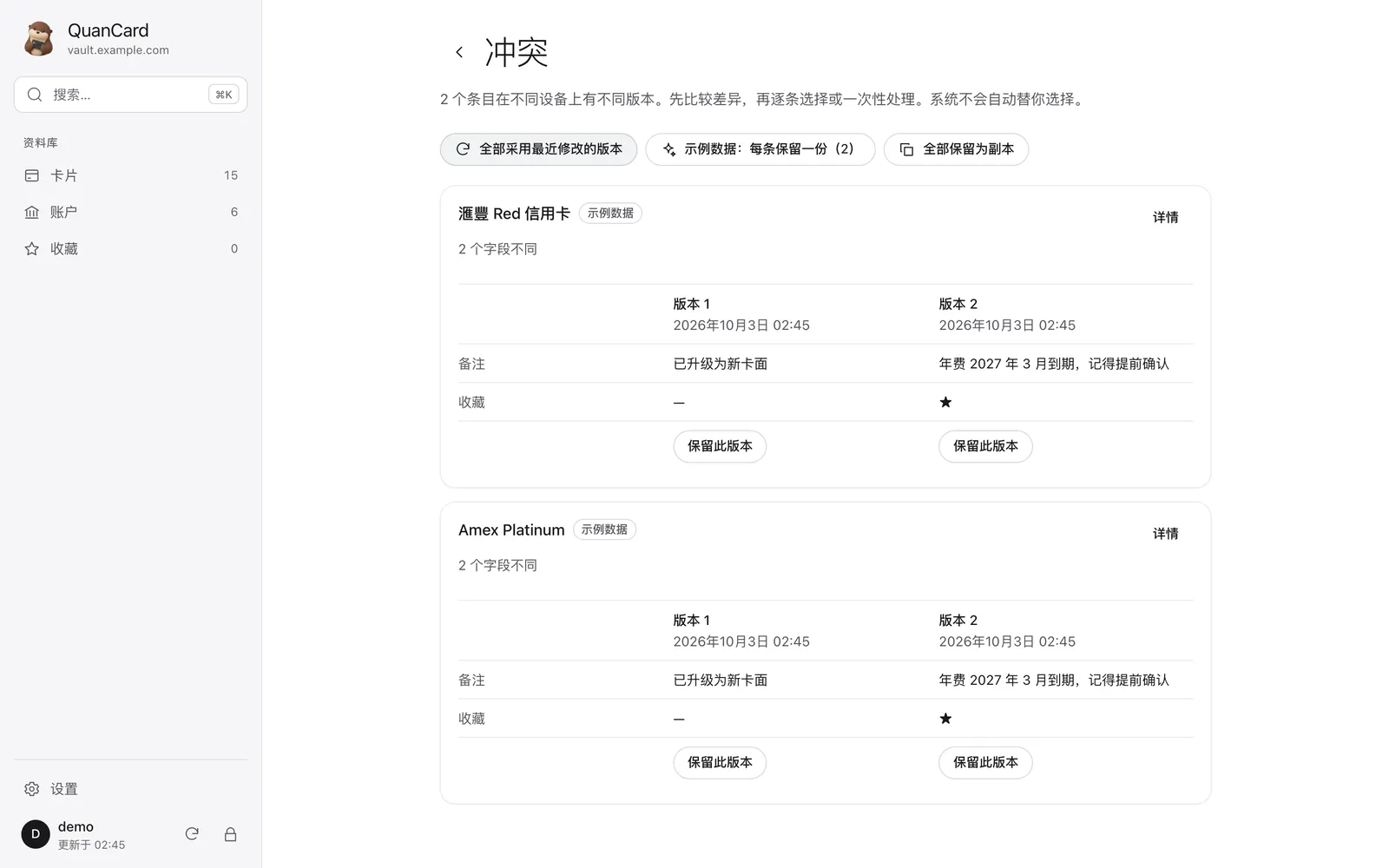Click the demo user avatar
Image resolution: width=1389 pixels, height=868 pixels.
36,834
